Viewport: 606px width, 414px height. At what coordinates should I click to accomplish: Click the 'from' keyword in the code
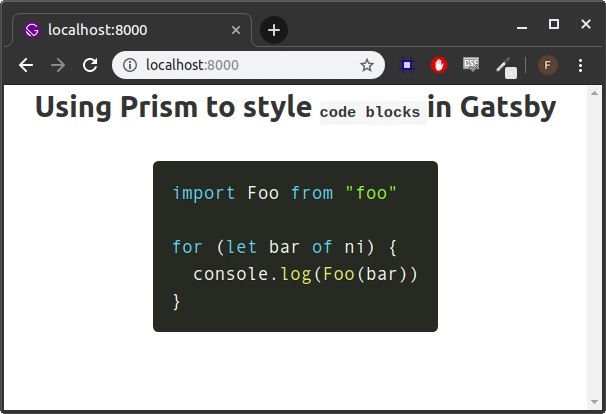(312, 193)
